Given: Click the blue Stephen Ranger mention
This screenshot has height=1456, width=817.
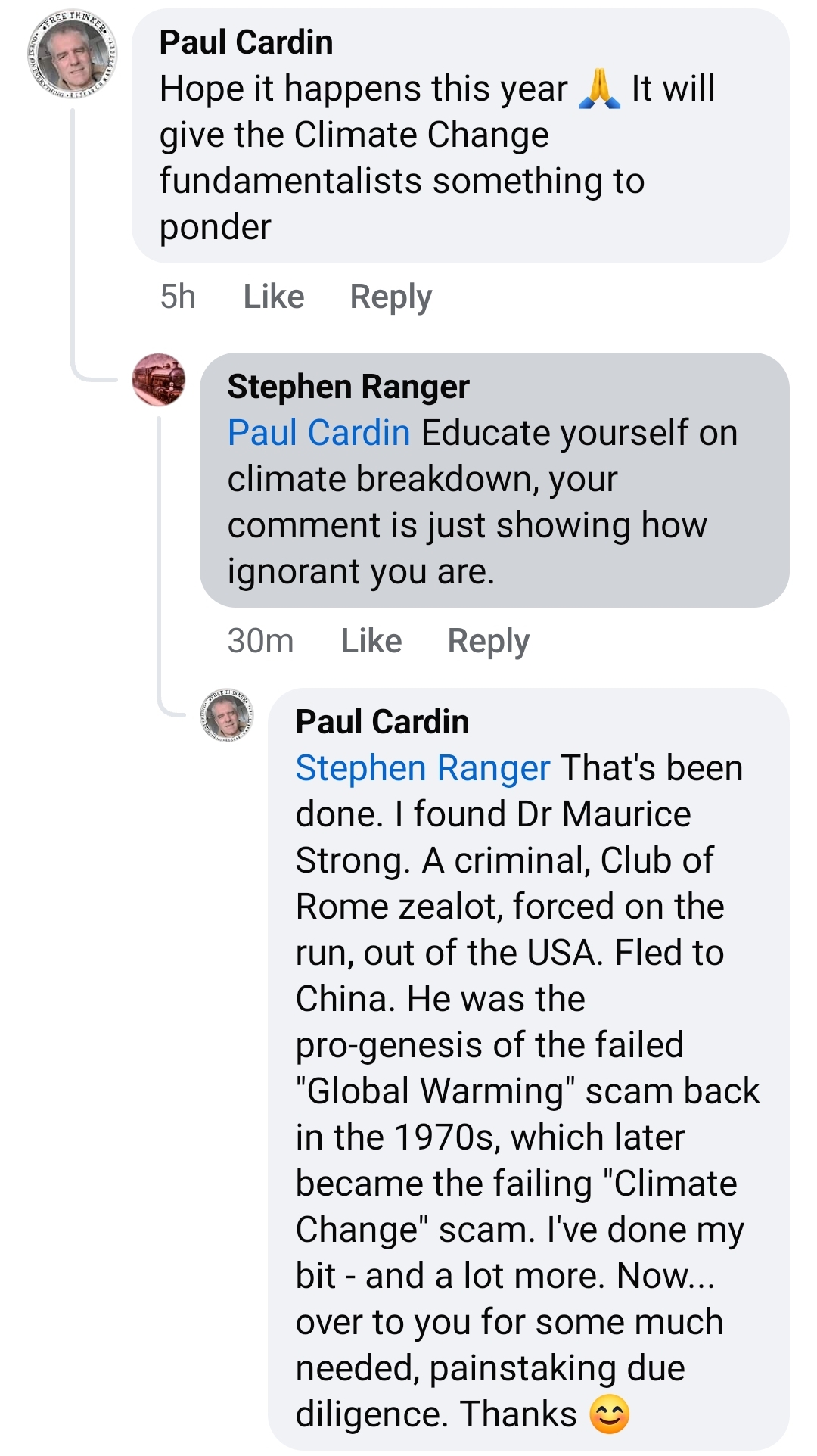Looking at the screenshot, I should click(422, 768).
